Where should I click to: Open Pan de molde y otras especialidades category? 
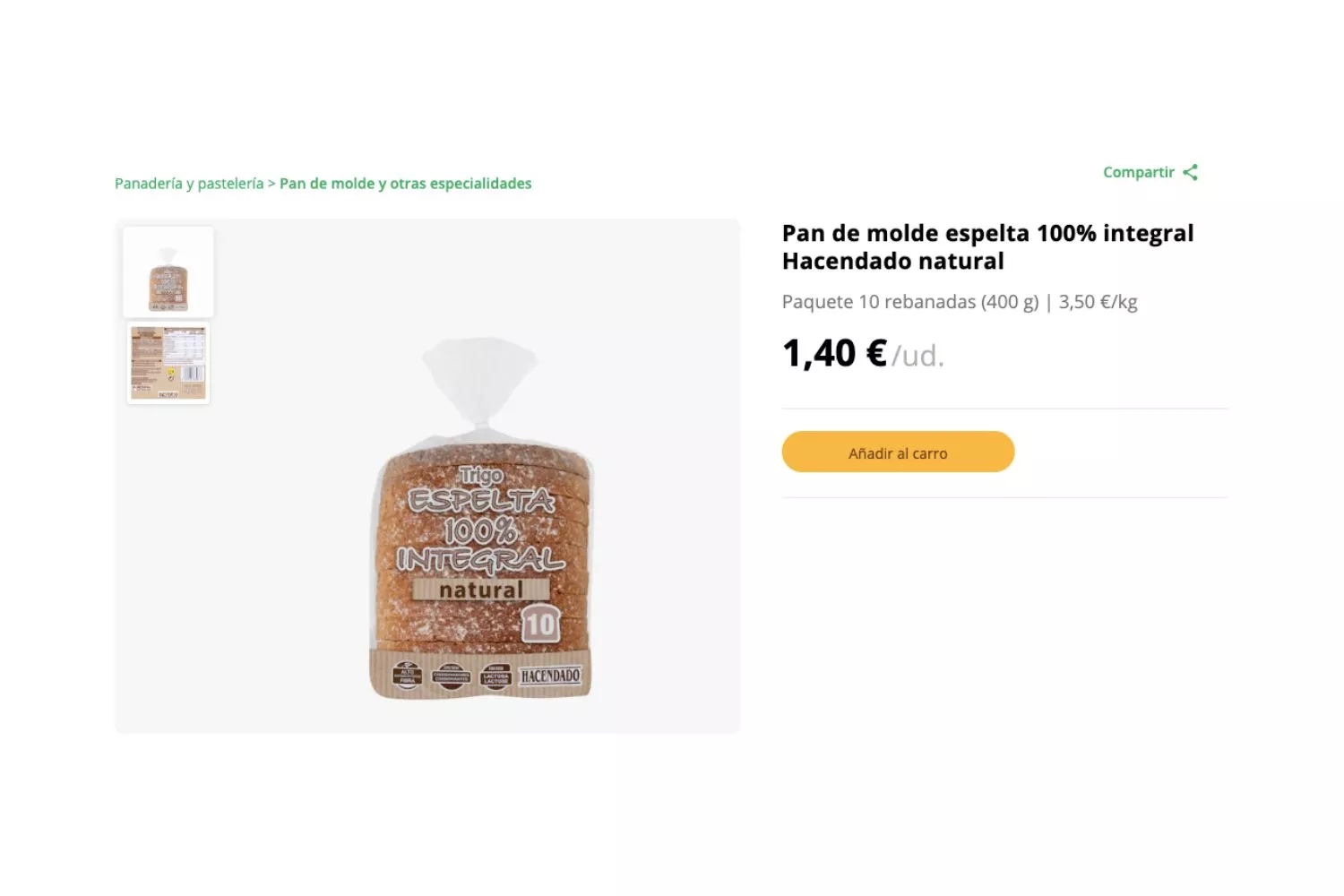pyautogui.click(x=405, y=184)
